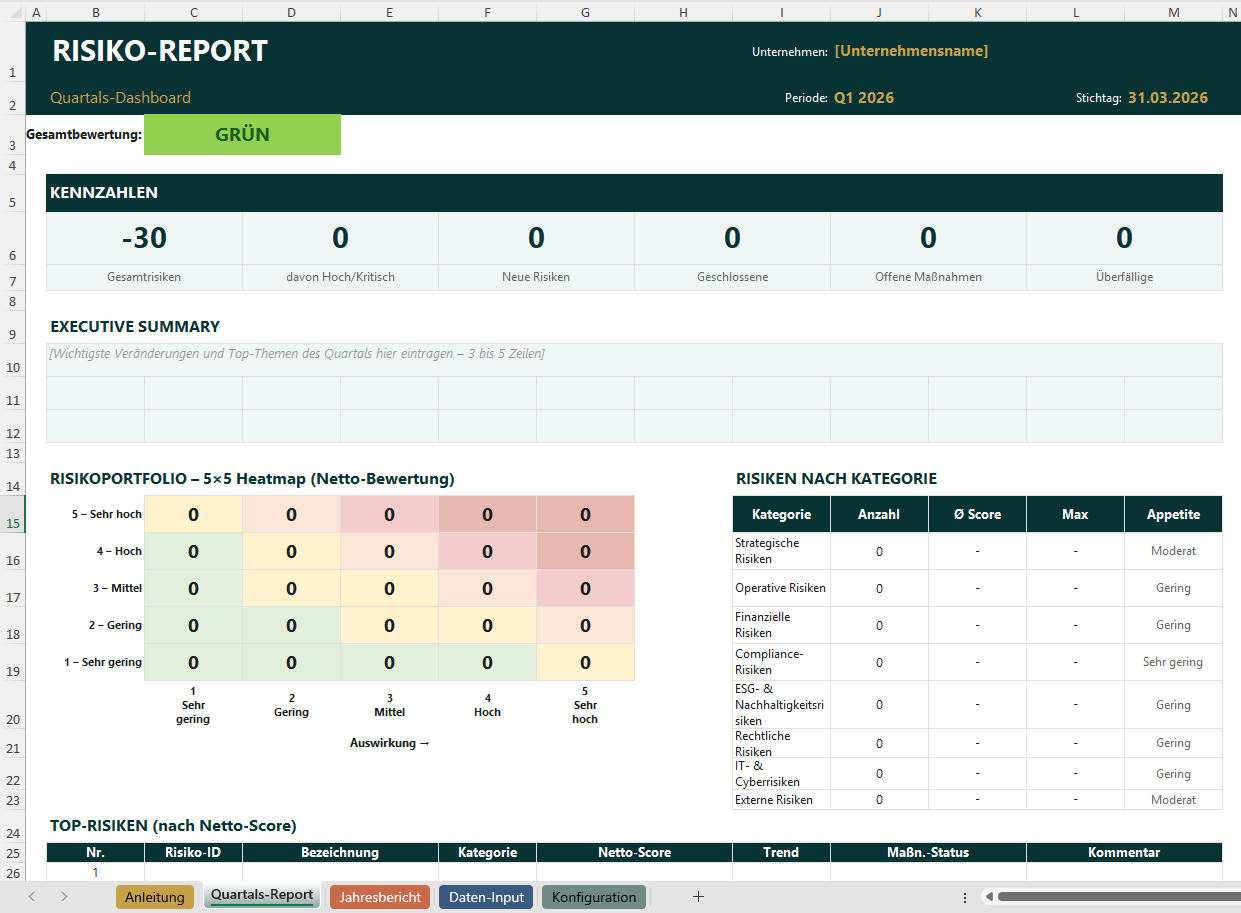Select the Externe Risiken category row
The image size is (1241, 913).
coord(781,799)
